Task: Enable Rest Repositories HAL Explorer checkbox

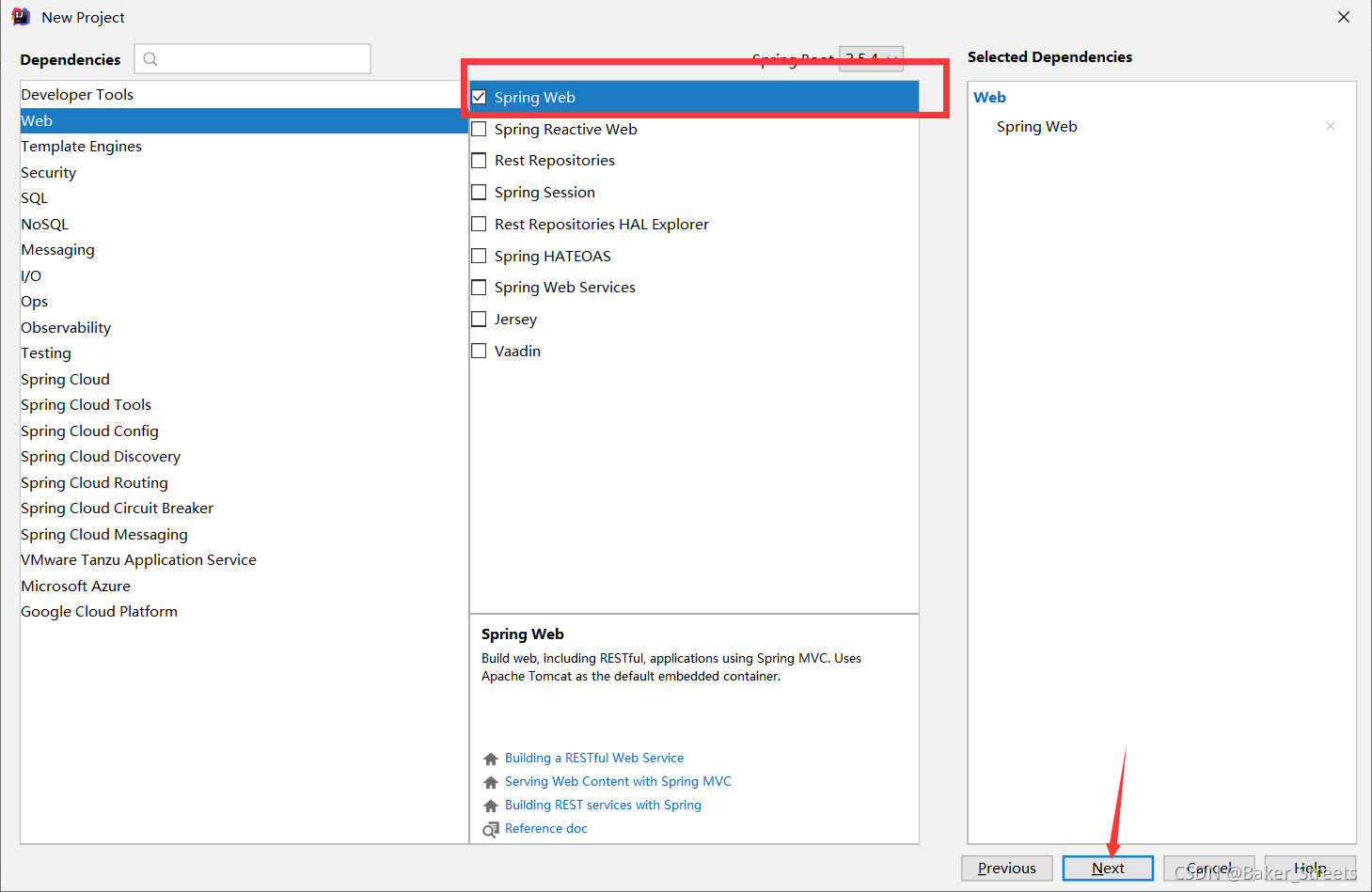Action: 480,224
